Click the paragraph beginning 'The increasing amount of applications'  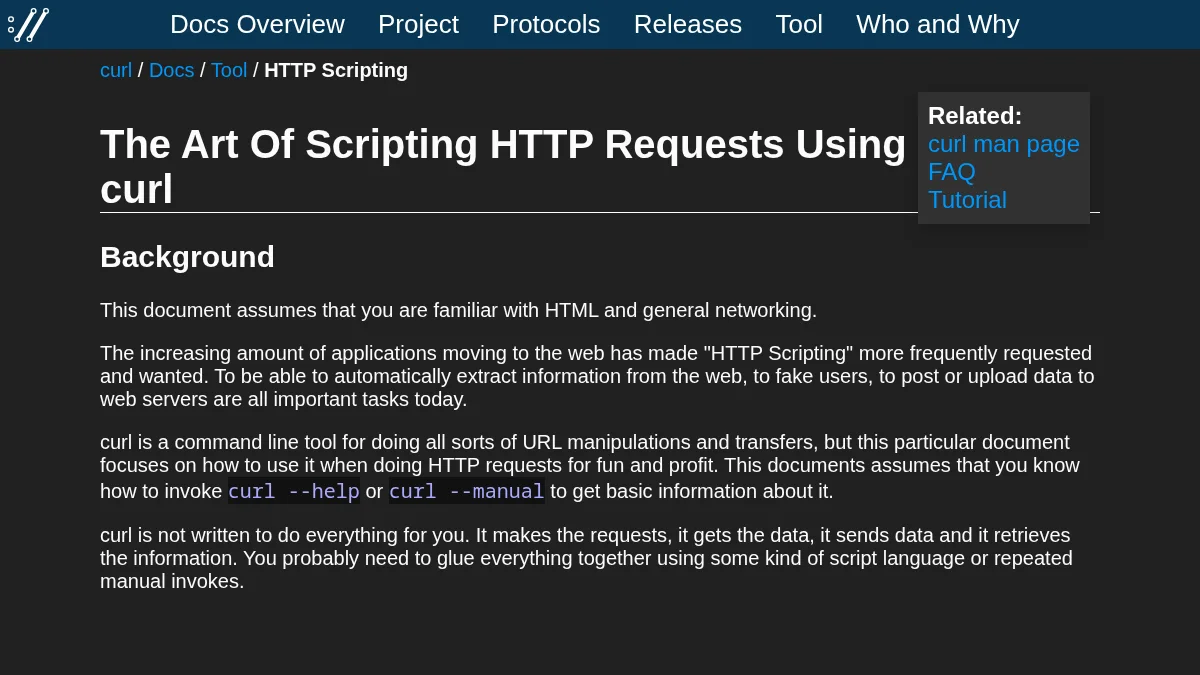tap(597, 376)
